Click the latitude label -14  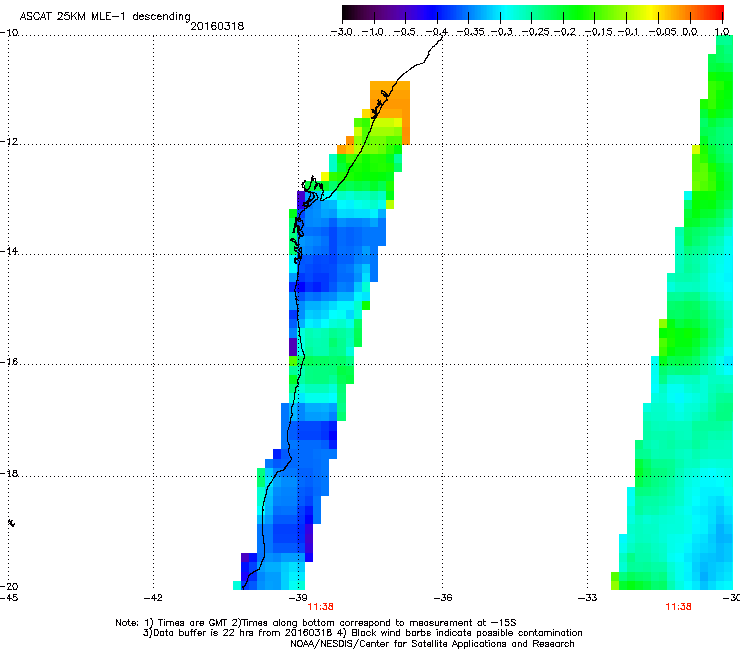click(x=9, y=251)
